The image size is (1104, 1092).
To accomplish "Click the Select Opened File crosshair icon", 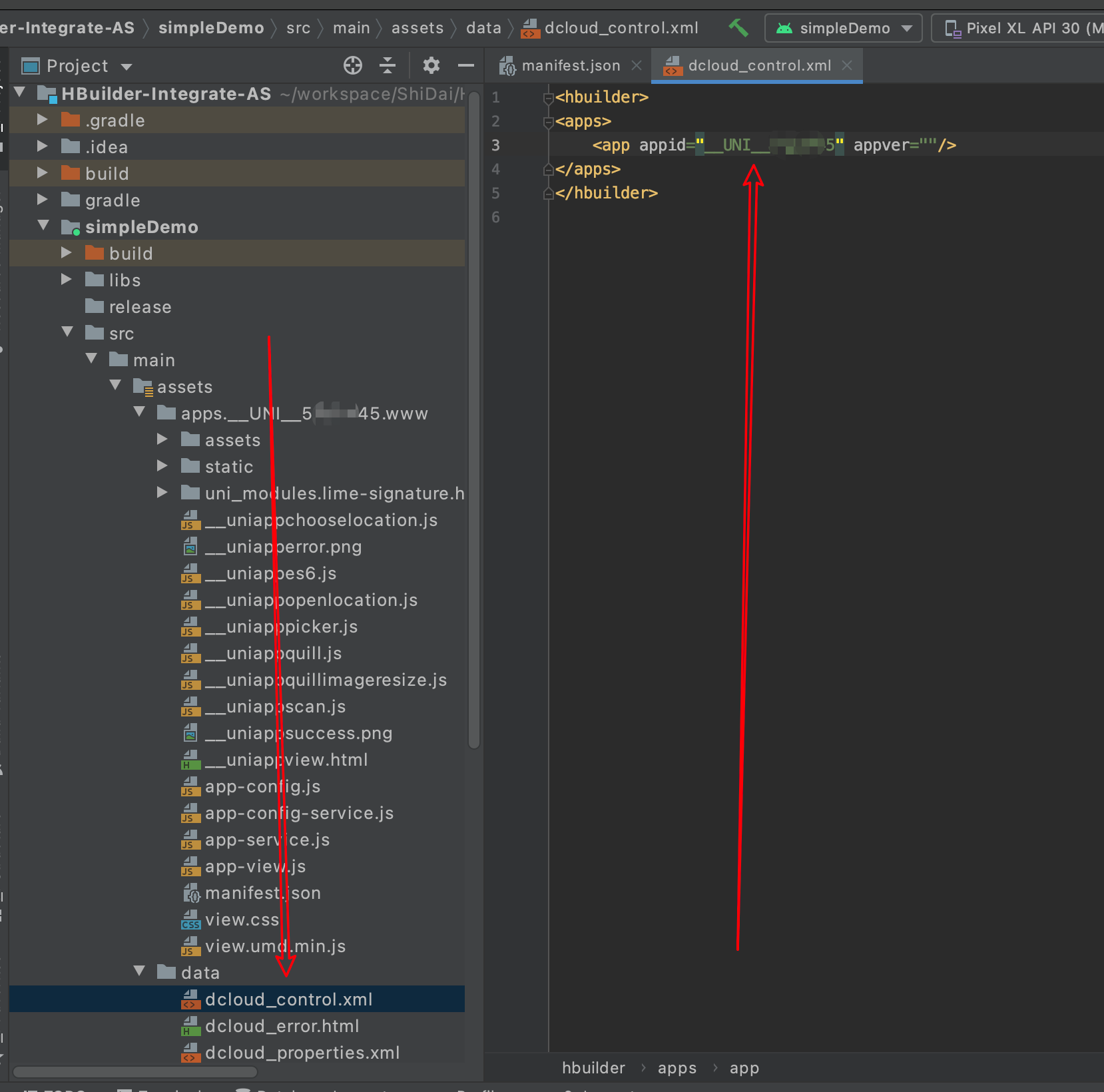I will point(353,65).
